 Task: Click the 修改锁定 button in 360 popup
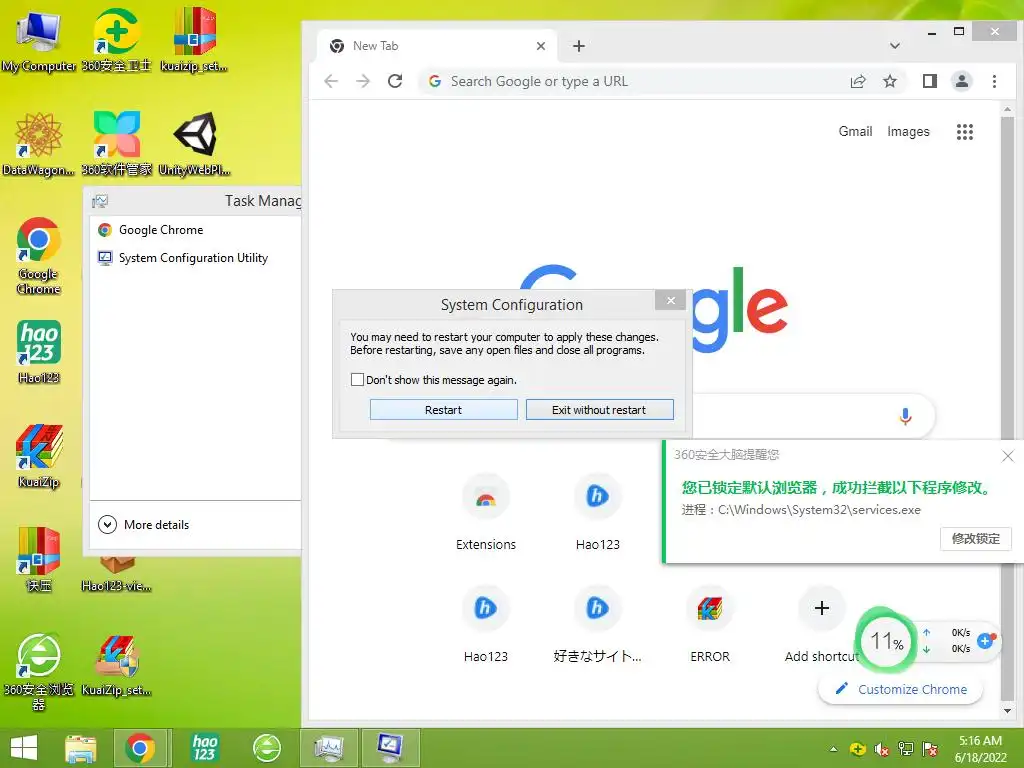point(976,539)
